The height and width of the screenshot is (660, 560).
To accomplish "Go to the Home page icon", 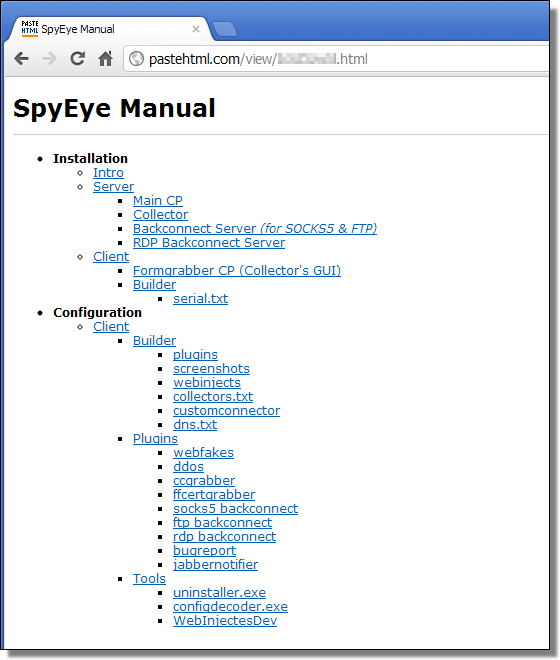I will click(105, 59).
